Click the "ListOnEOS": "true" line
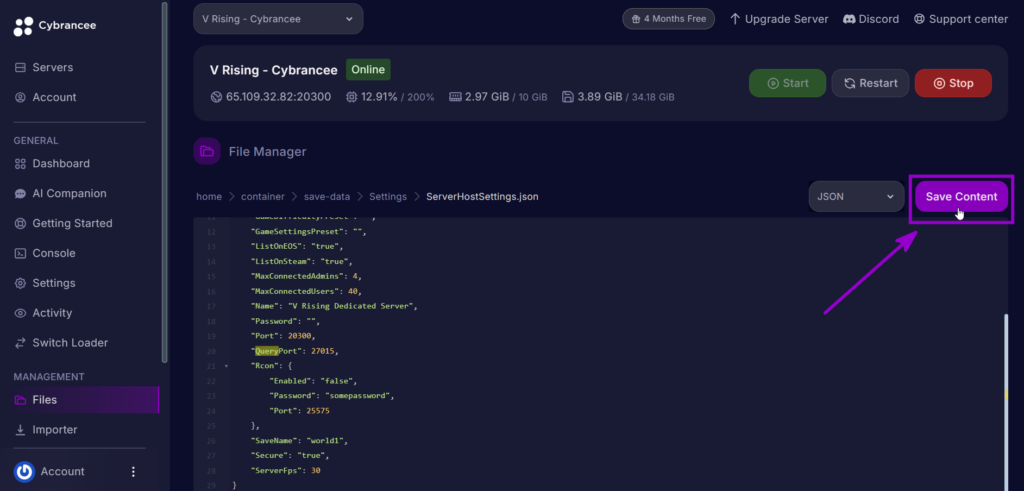Screen dimensions: 1024x491 pos(297,247)
